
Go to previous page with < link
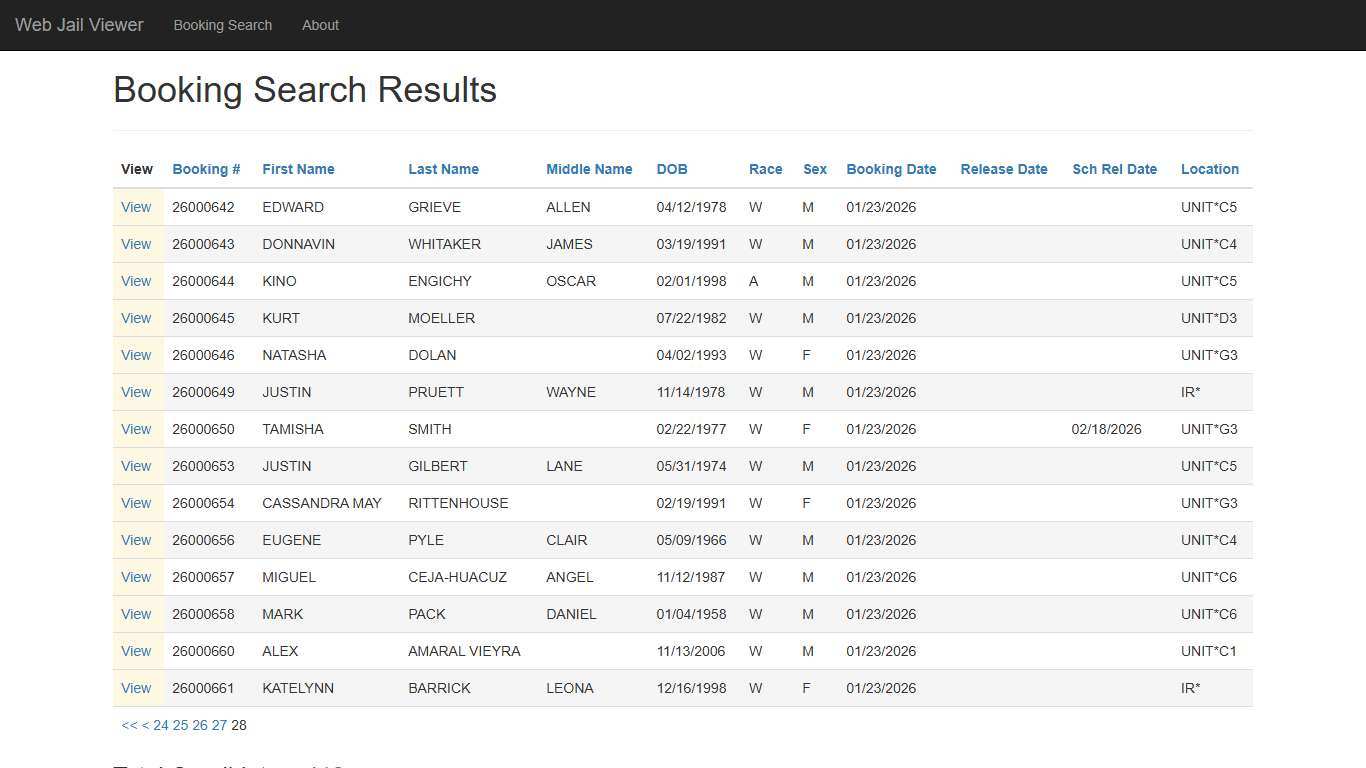coord(144,725)
